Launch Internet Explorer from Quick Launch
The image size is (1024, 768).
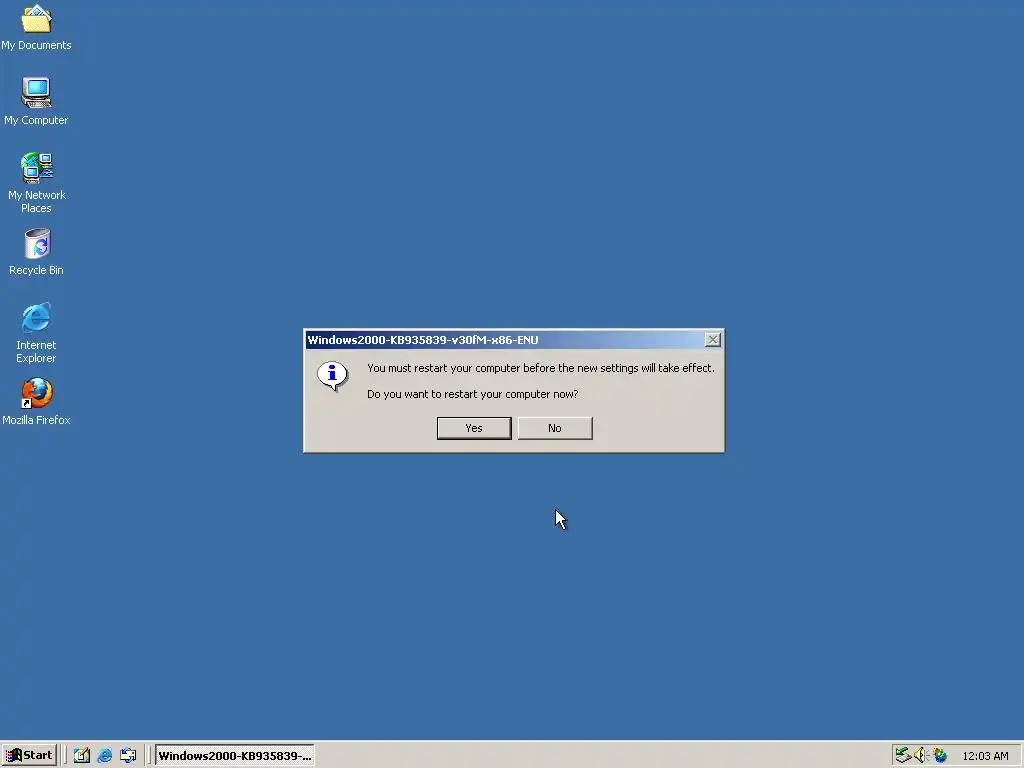[104, 756]
